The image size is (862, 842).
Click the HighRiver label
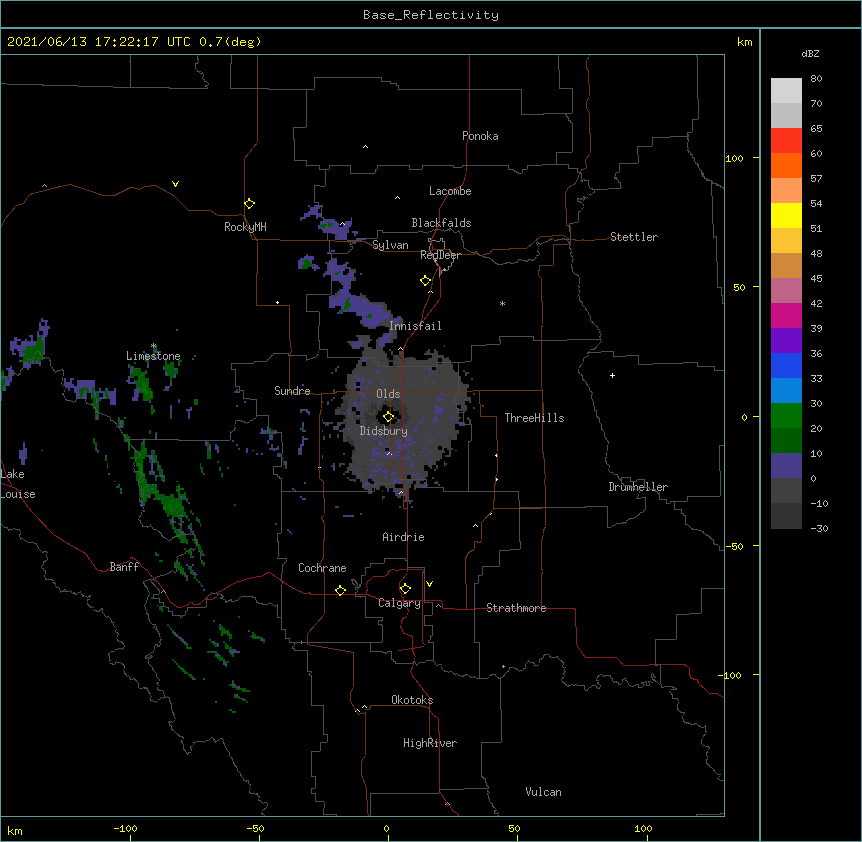pyautogui.click(x=430, y=743)
